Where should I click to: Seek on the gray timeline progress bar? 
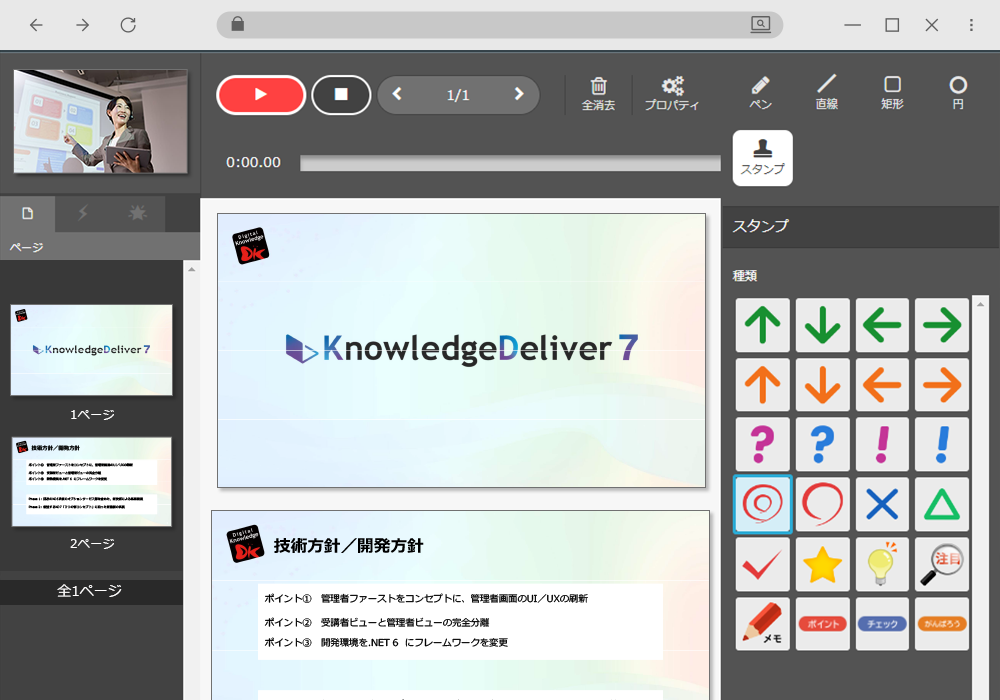(x=510, y=163)
